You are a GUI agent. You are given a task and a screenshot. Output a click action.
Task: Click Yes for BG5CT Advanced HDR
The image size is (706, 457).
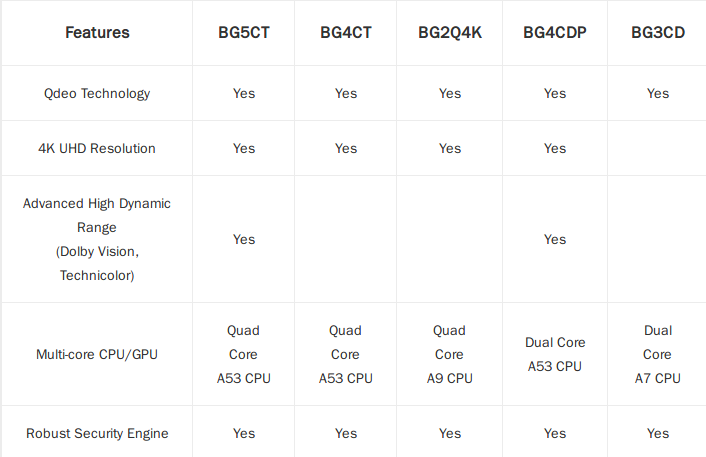(x=244, y=239)
